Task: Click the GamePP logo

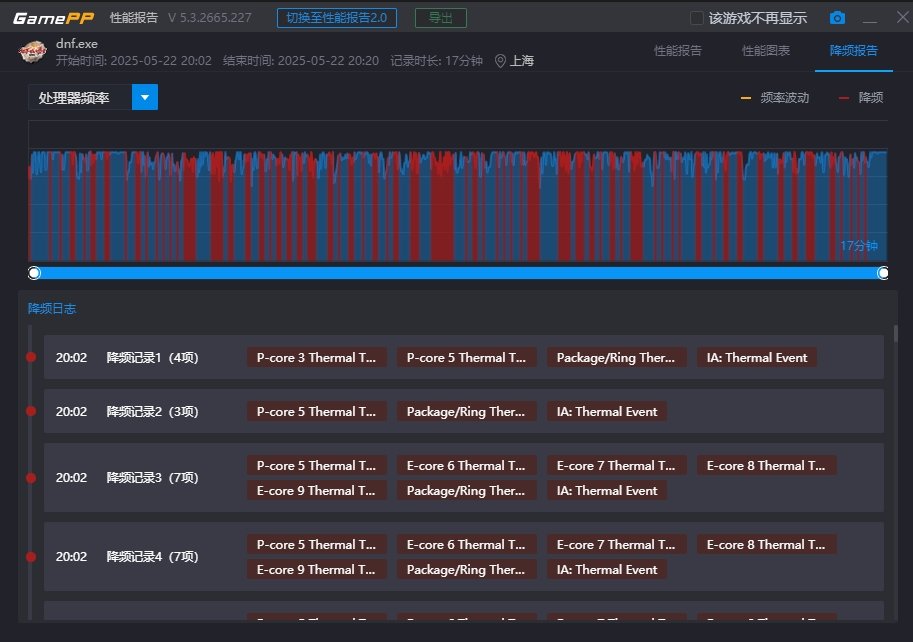Action: (x=53, y=18)
